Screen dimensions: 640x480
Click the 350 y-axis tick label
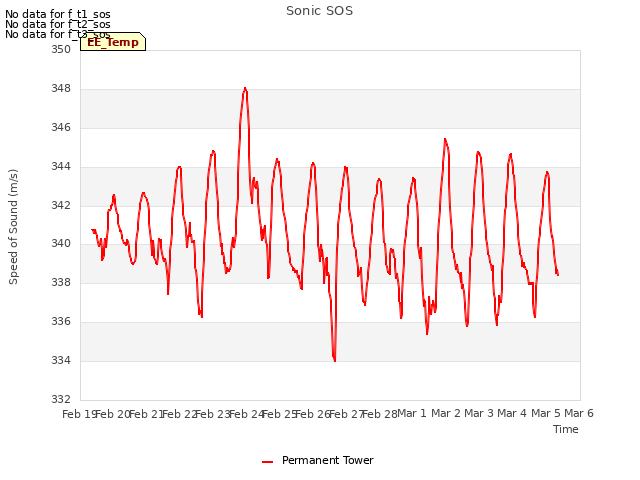pyautogui.click(x=61, y=50)
